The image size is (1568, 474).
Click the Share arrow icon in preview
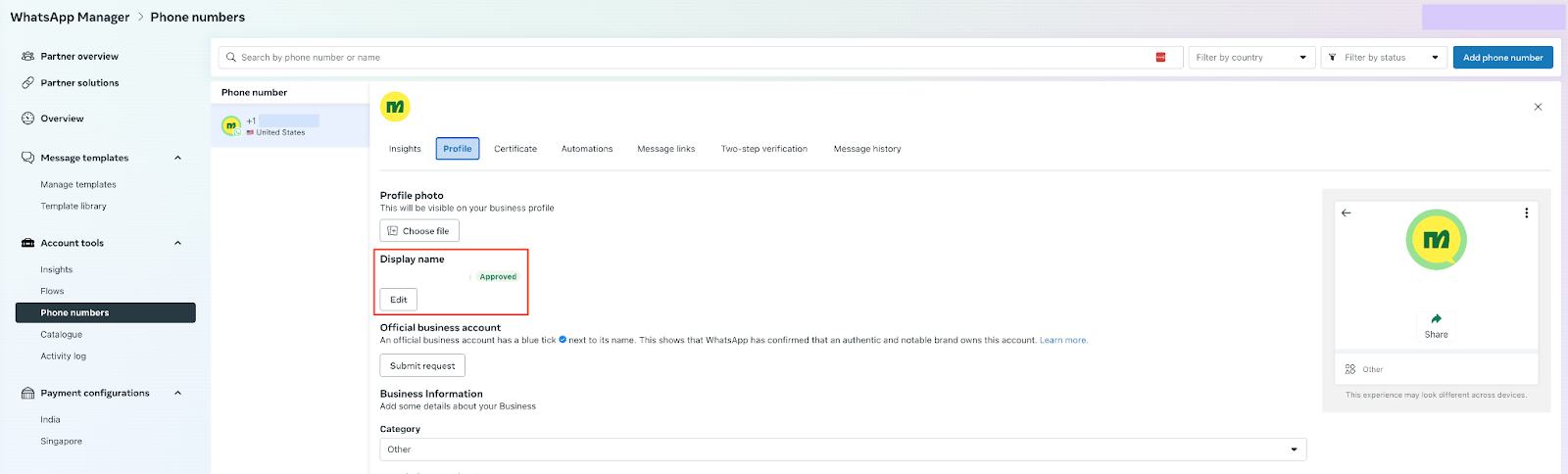pyautogui.click(x=1436, y=319)
